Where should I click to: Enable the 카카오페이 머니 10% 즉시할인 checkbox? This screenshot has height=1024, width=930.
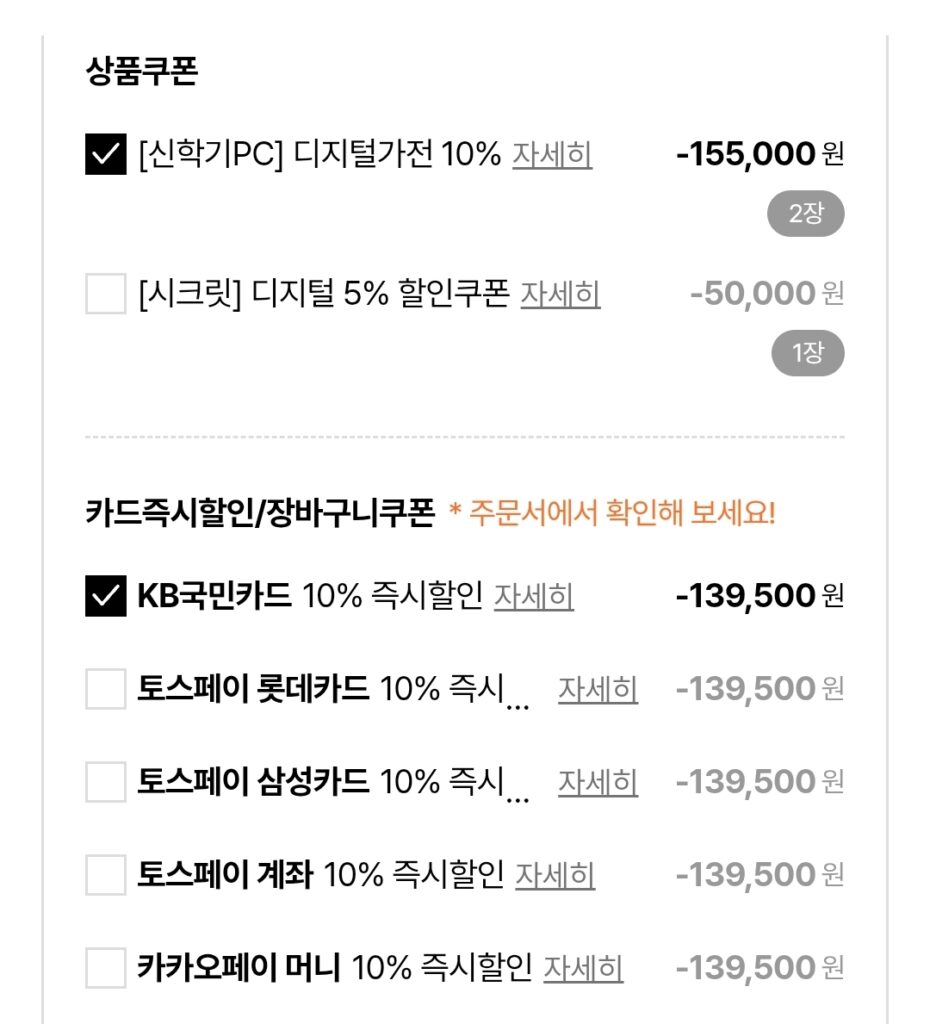(x=106, y=968)
